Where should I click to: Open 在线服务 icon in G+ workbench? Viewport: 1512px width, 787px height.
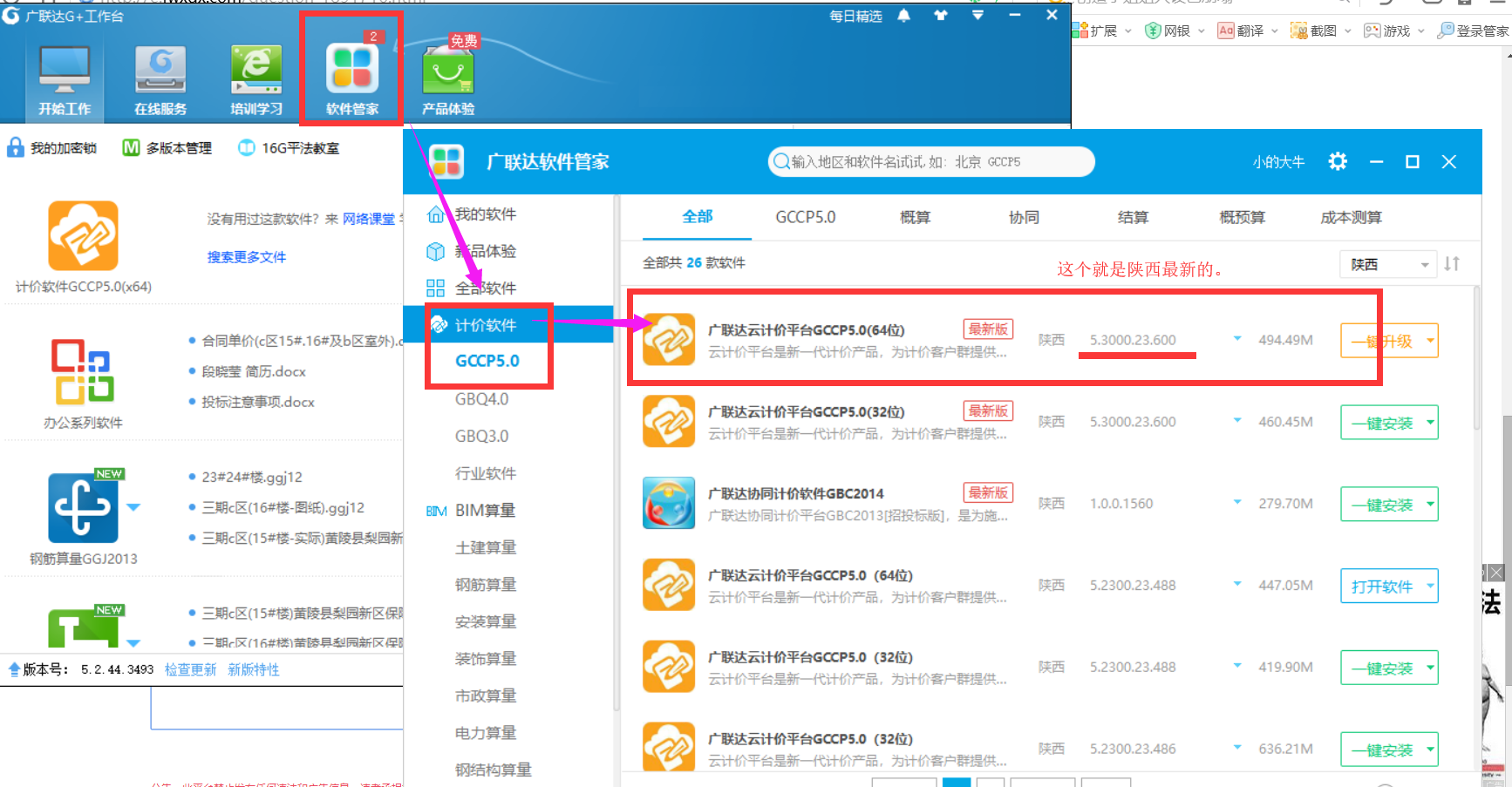[x=160, y=80]
